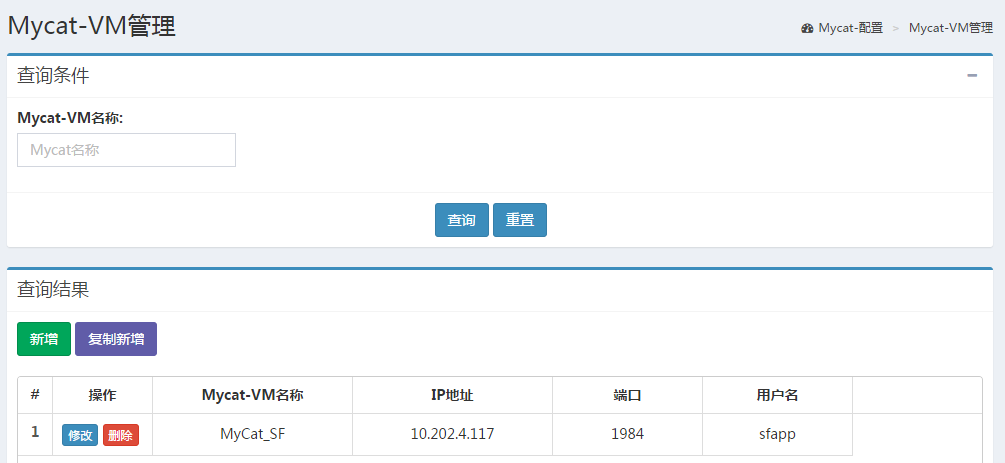Collapse the 查询条件 panel with minus icon
This screenshot has height=463, width=1005.
[x=972, y=76]
